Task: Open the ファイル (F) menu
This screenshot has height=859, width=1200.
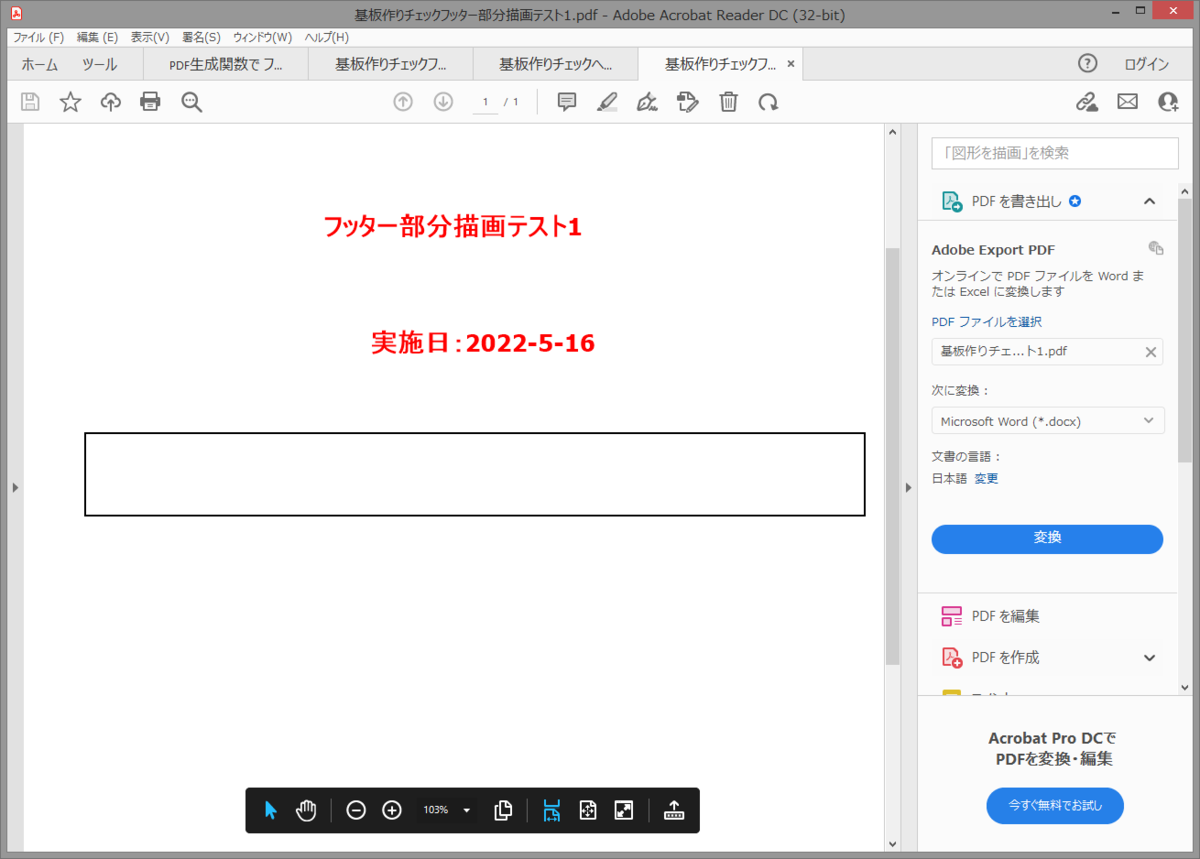Action: [x=38, y=37]
